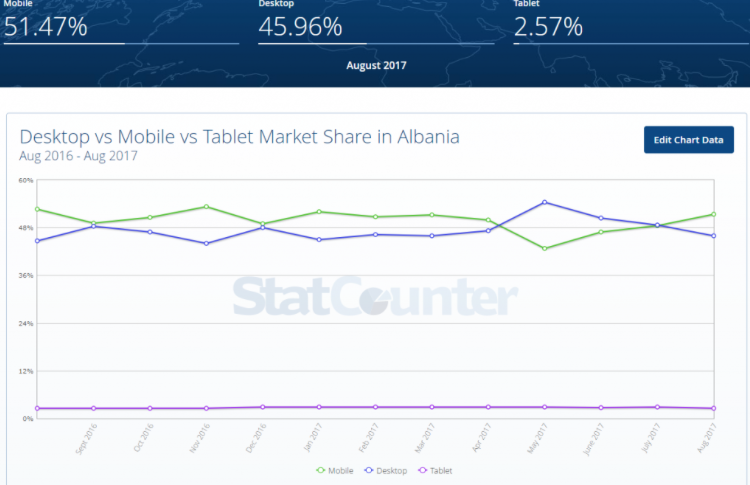Click the Mobile line dip at May 2017
The height and width of the screenshot is (485, 750).
[544, 248]
